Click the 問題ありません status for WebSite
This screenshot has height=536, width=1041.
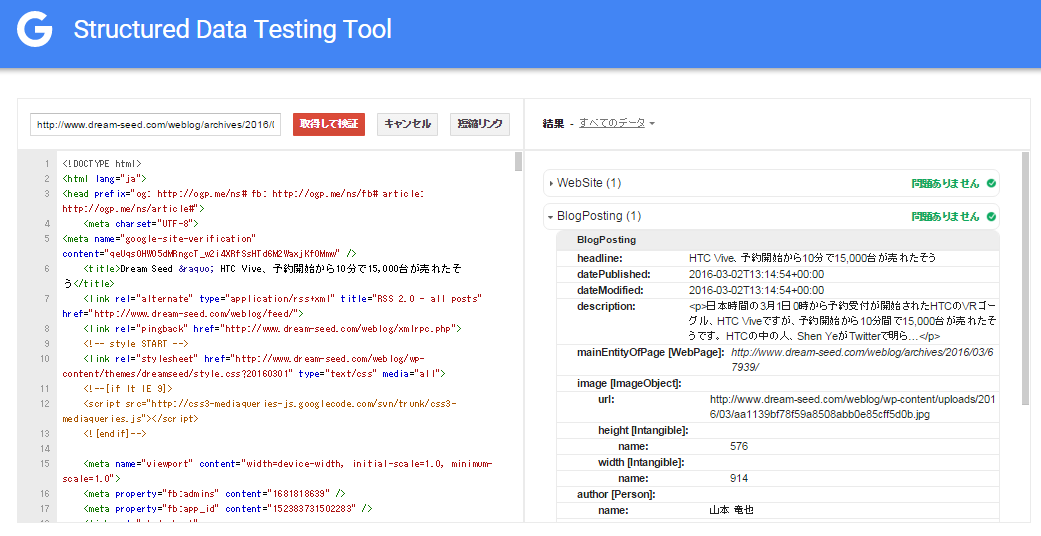945,183
